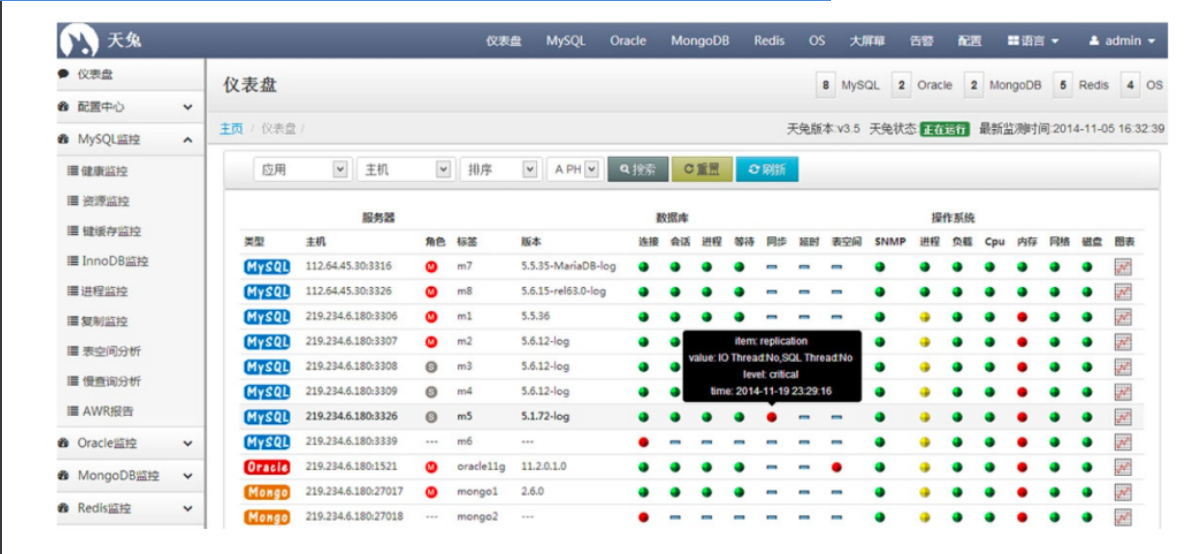1193x554 pixels.
Task: Click version text 5.5.35-MariaDB-log
Action: [568, 267]
